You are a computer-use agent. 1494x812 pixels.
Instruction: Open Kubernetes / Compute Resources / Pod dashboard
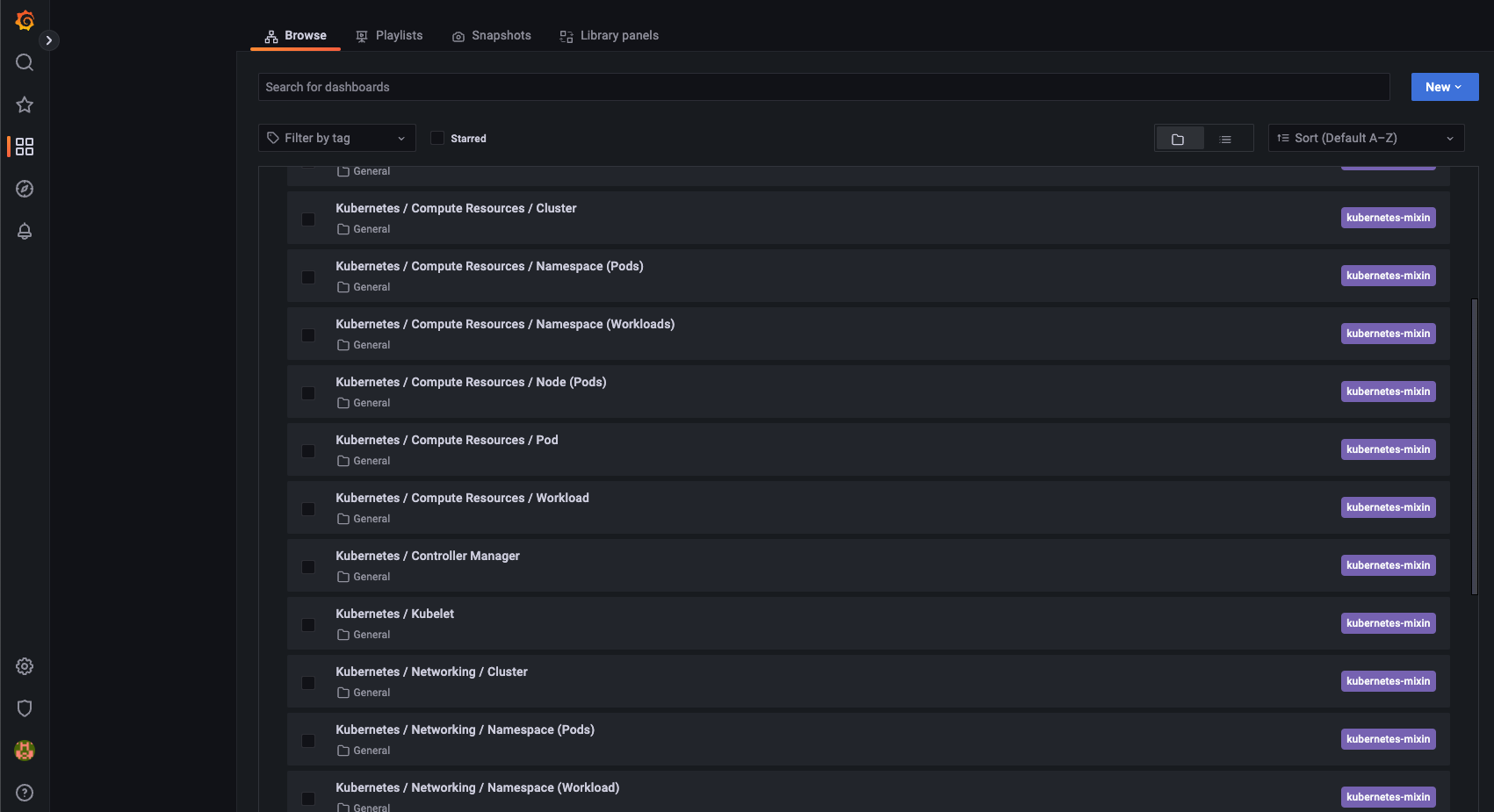(x=447, y=440)
